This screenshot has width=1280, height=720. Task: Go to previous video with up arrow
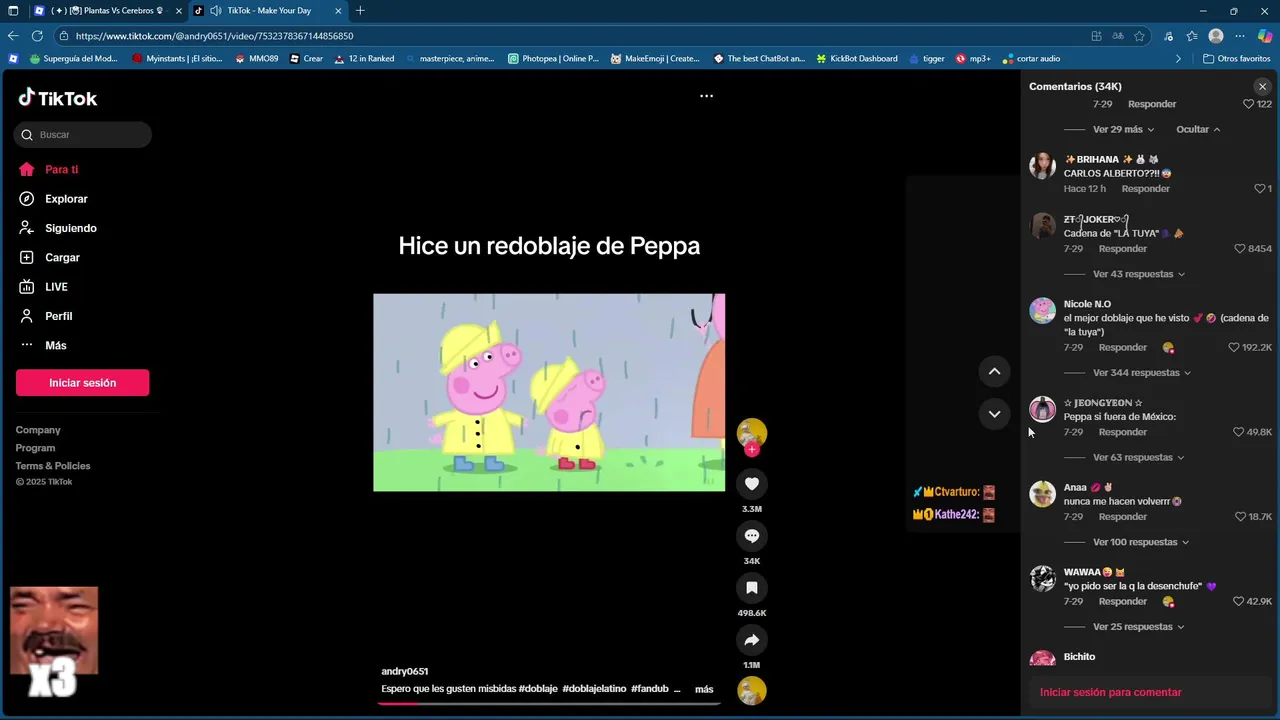click(994, 371)
